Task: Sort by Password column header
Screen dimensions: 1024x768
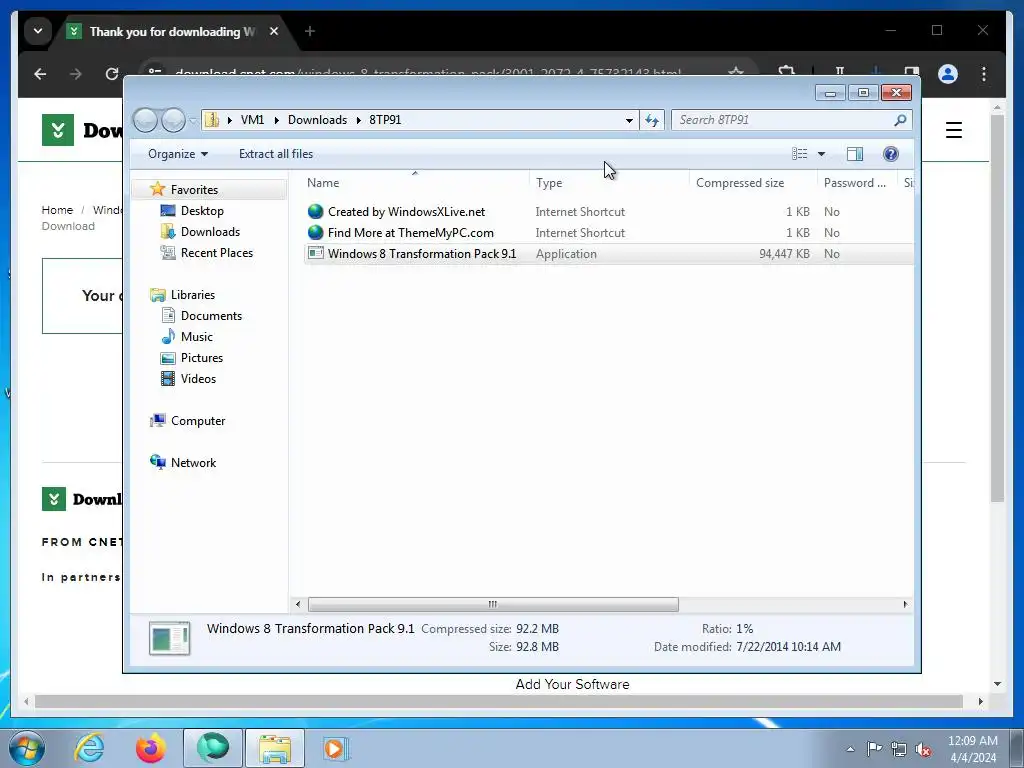Action: click(x=856, y=183)
